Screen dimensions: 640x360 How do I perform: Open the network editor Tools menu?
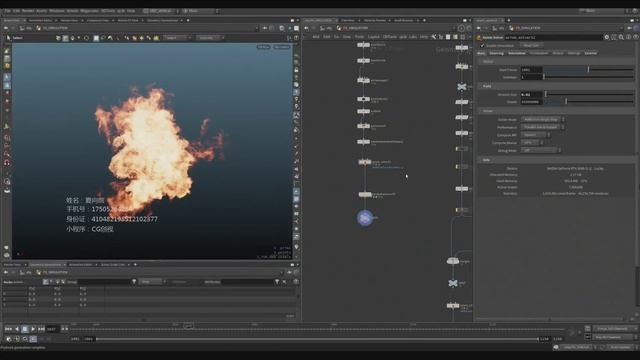point(359,37)
